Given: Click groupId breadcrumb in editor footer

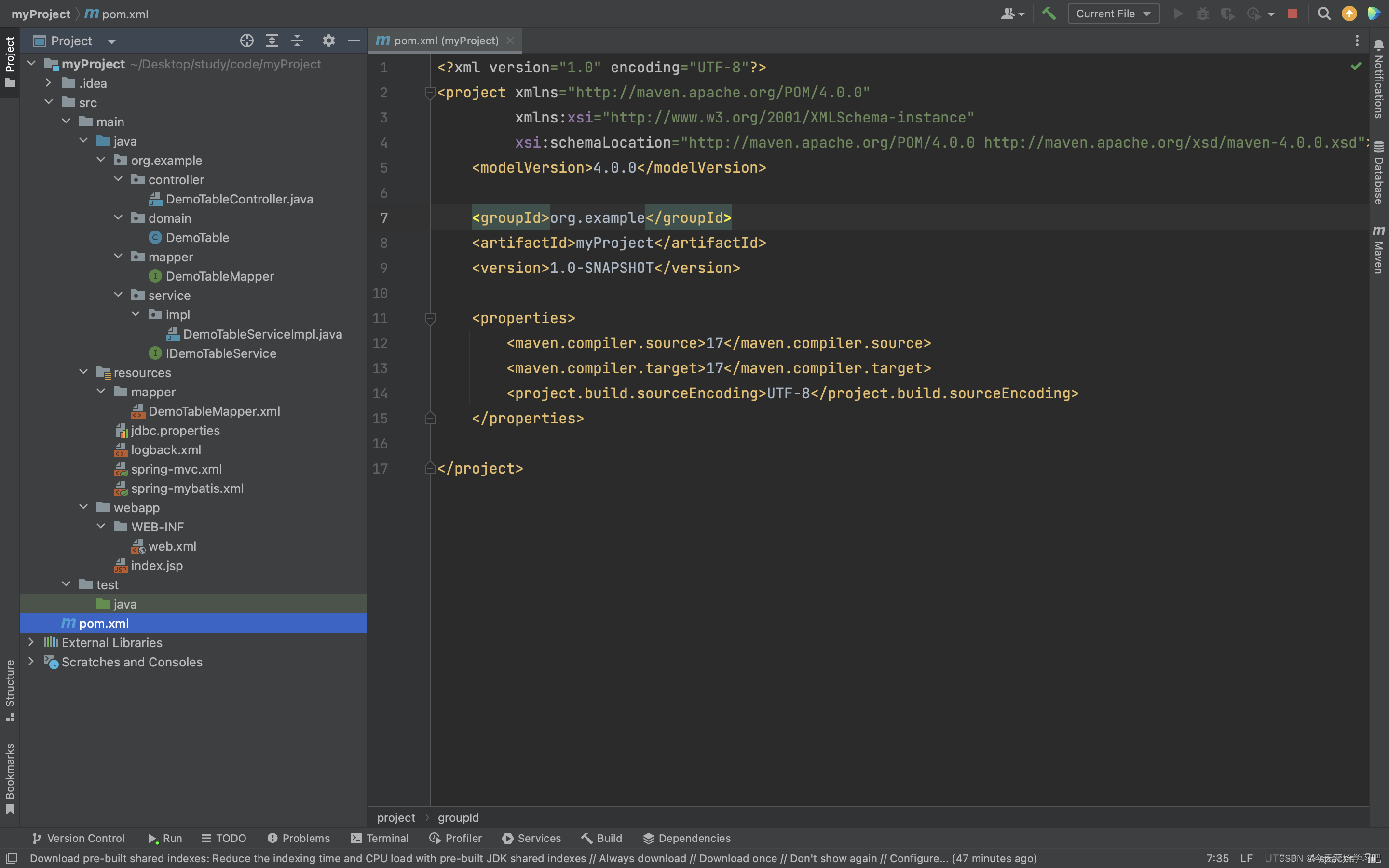Looking at the screenshot, I should 458,817.
